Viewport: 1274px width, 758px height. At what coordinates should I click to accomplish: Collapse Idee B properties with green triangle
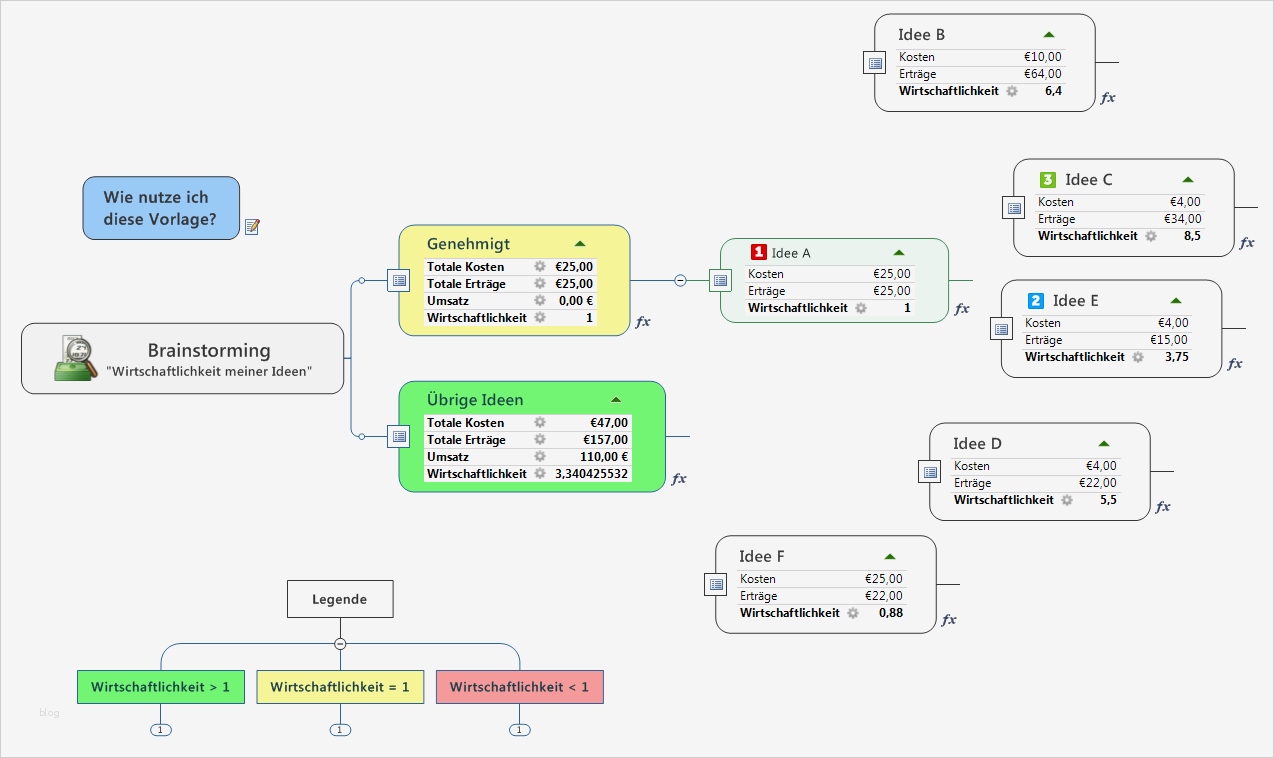pos(1049,35)
